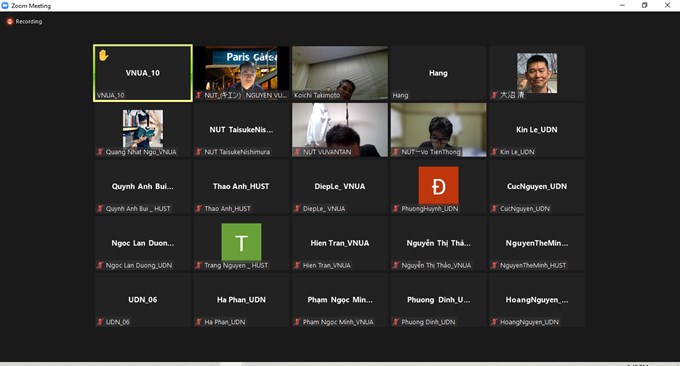Screen dimensions: 680x366
Task: Click the 'DiepLe_ VNUA' tile name
Action: click(x=340, y=186)
